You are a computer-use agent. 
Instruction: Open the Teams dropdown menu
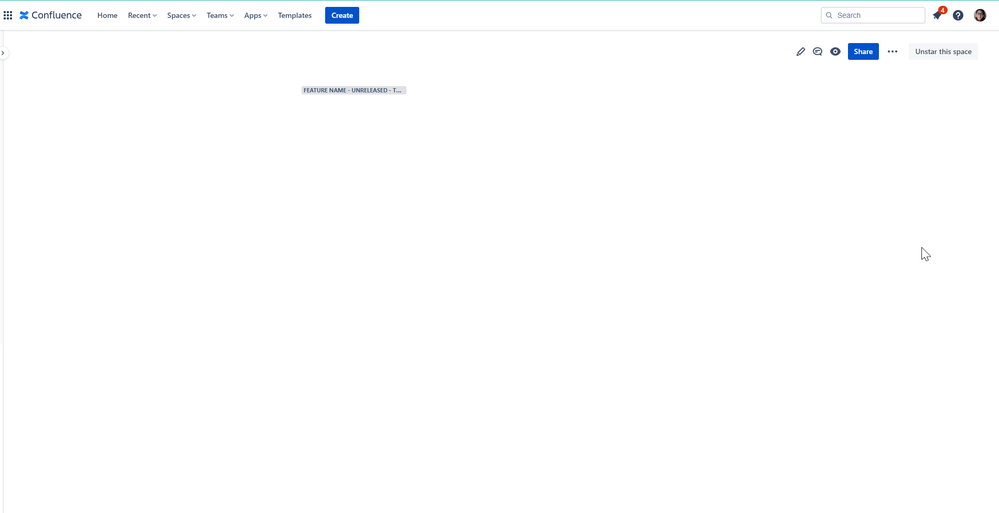click(220, 15)
